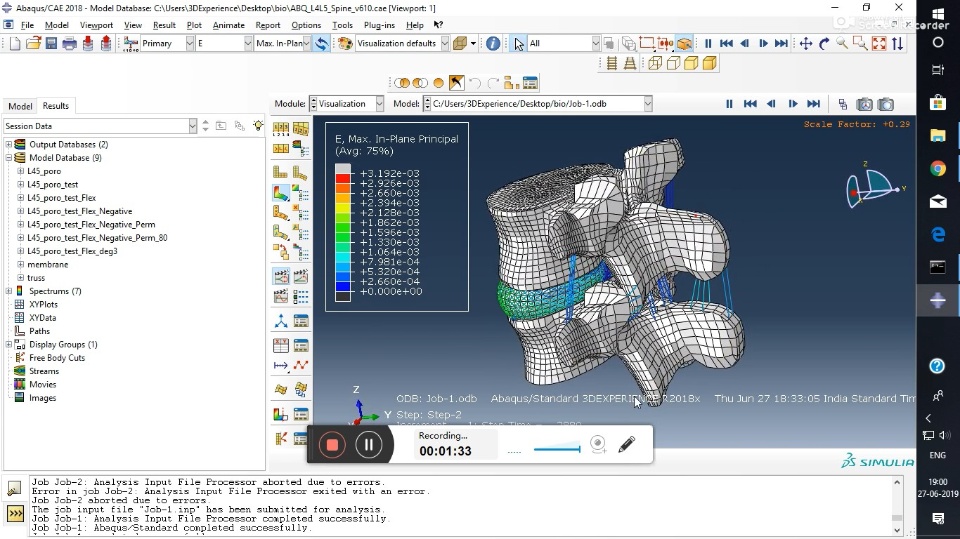
Task: Select the Rotate View tool
Action: tap(824, 43)
